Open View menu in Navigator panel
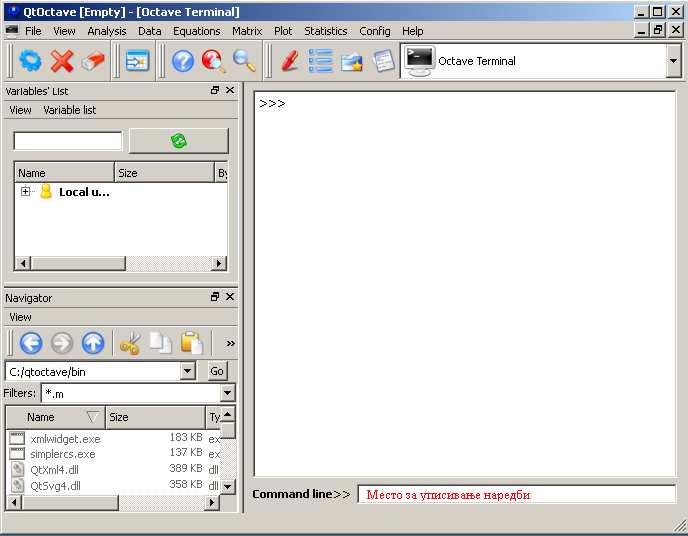Image resolution: width=688 pixels, height=536 pixels. click(20, 317)
